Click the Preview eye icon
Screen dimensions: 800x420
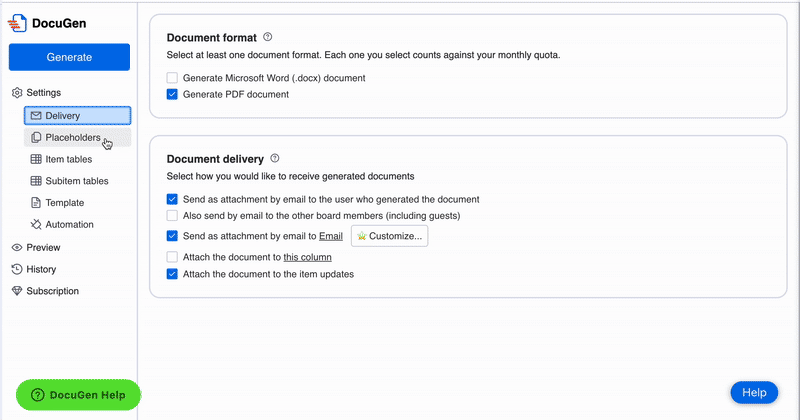[16, 247]
